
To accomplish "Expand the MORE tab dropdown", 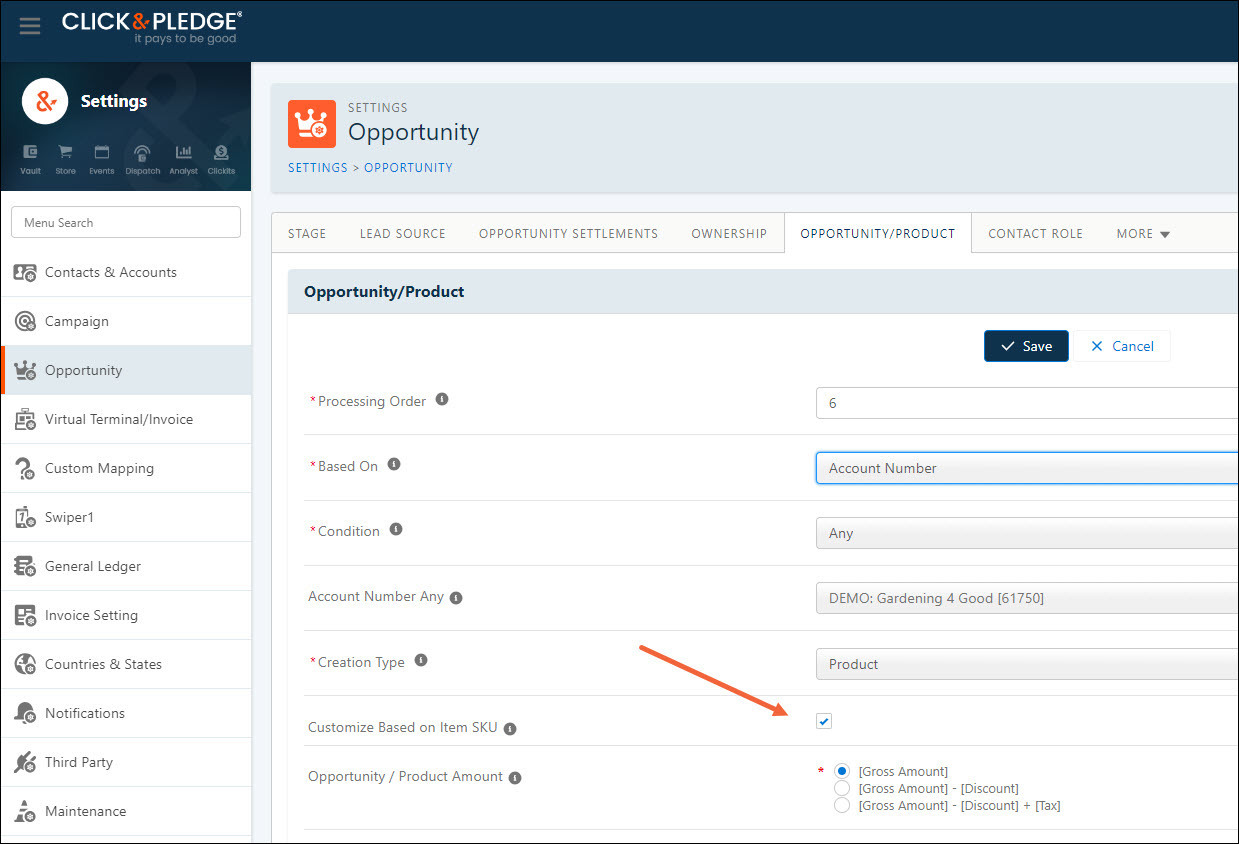I will tap(1142, 233).
